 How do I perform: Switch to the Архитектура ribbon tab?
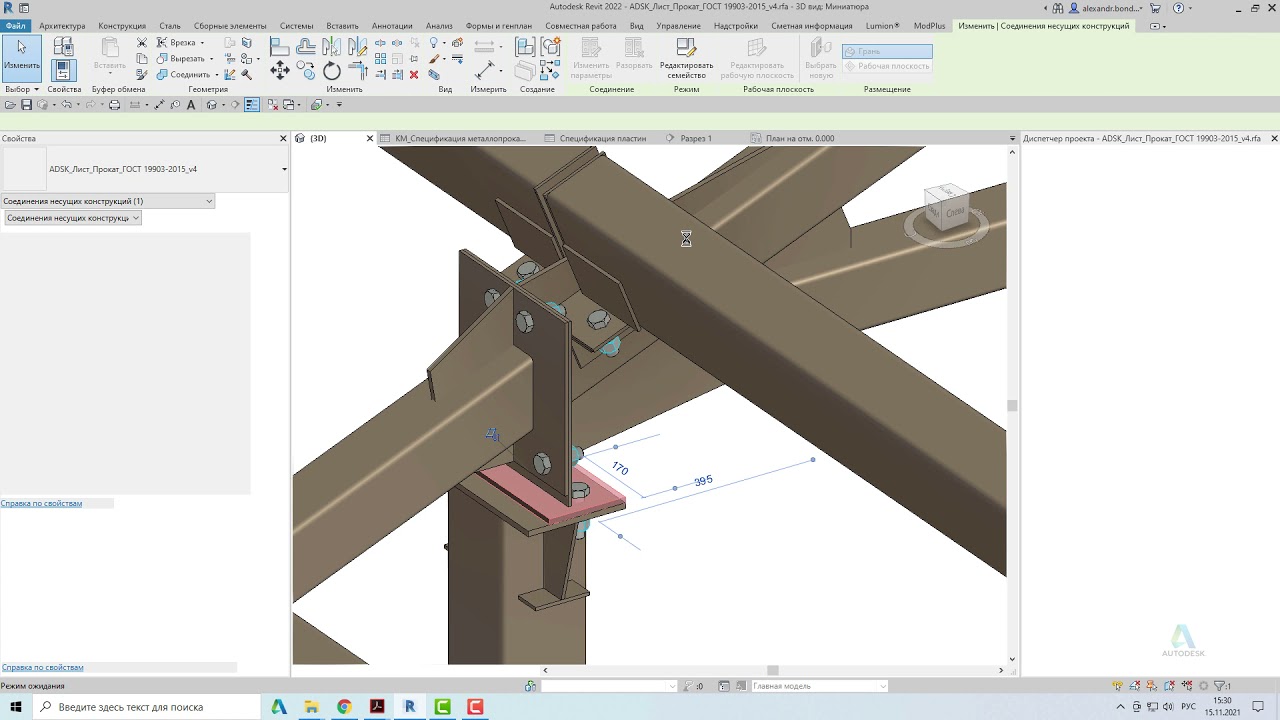[x=62, y=26]
